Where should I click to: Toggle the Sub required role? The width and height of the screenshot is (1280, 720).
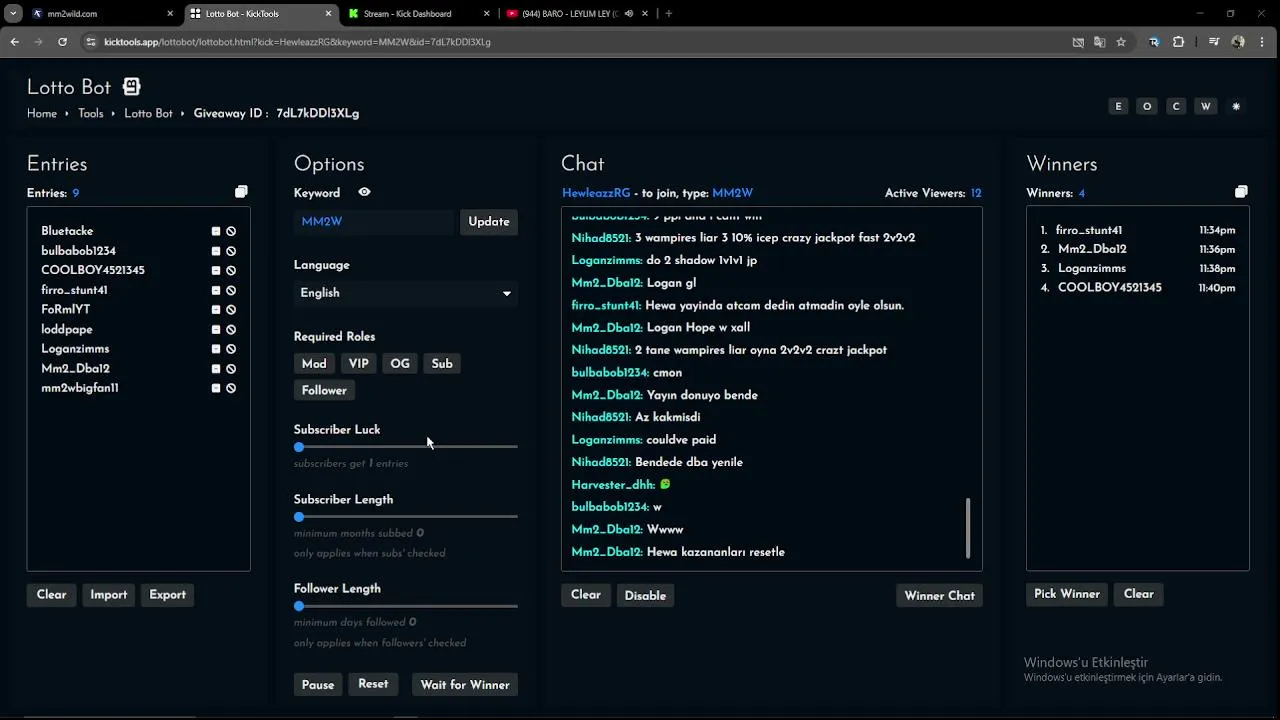(442, 363)
